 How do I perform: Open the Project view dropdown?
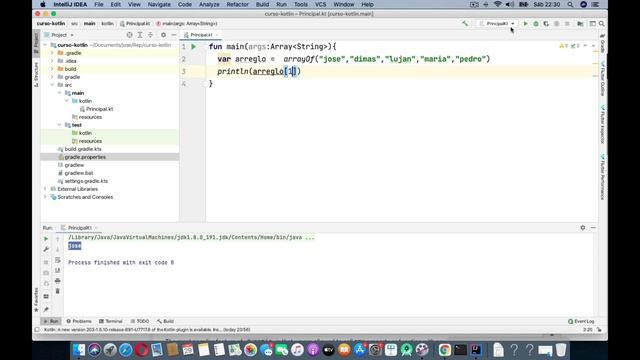[60, 35]
